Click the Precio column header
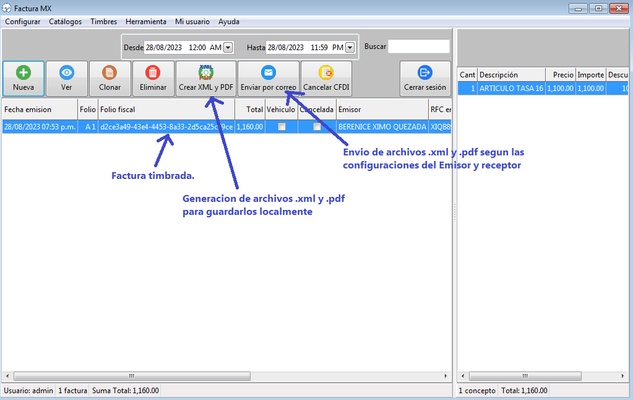This screenshot has height=400, width=633. pos(560,75)
